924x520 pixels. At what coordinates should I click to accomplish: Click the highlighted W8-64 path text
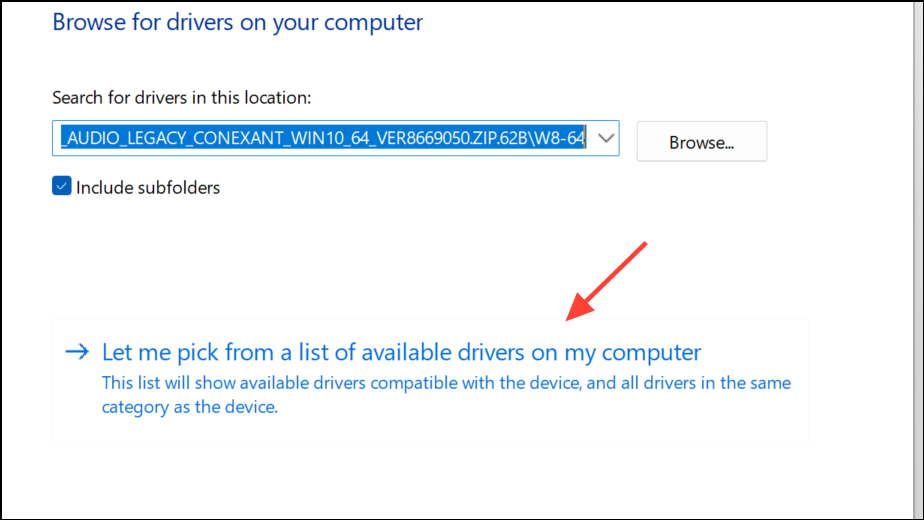click(560, 138)
